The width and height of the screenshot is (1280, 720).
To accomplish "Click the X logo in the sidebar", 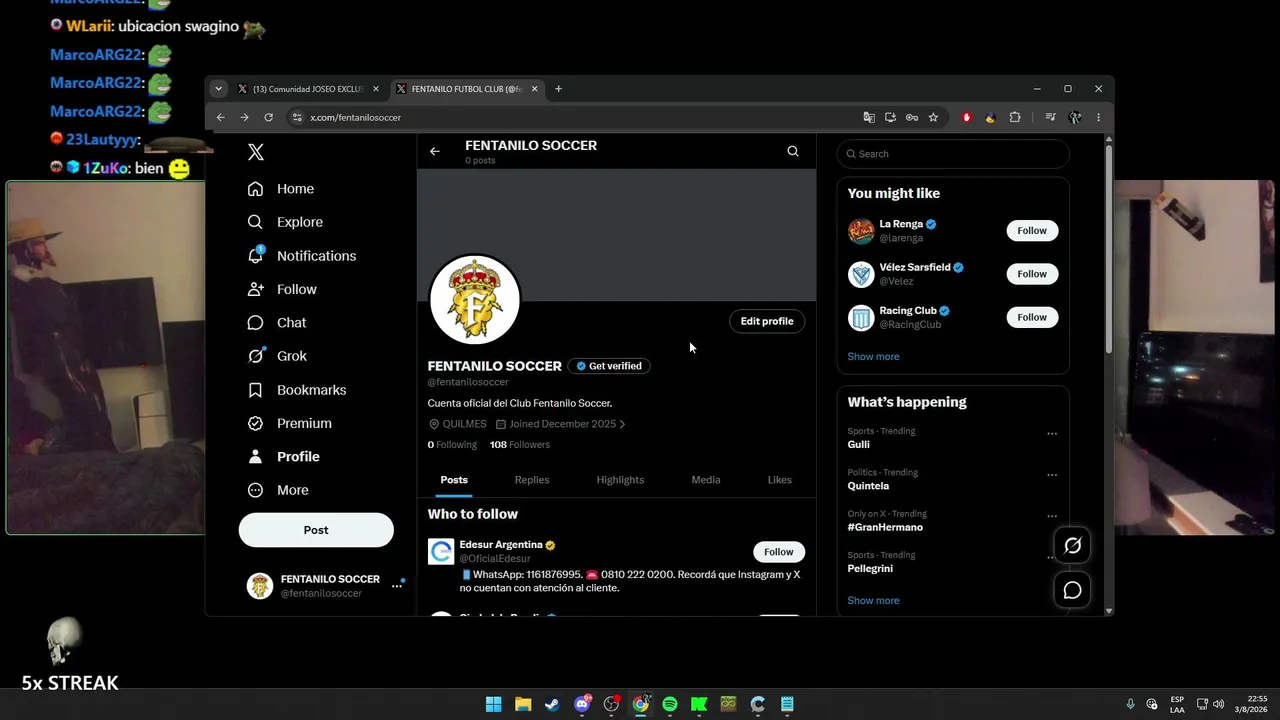I will [256, 152].
